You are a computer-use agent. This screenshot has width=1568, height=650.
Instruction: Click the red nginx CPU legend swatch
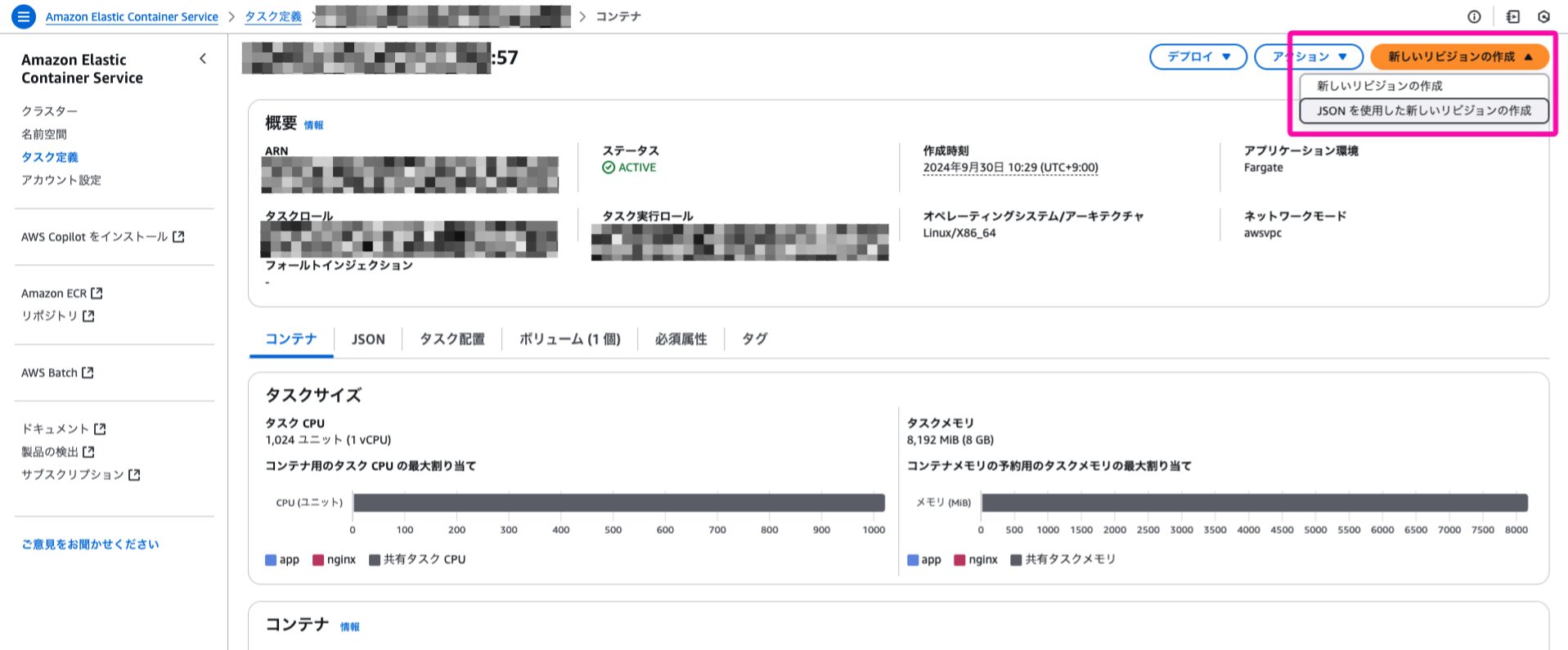(318, 560)
